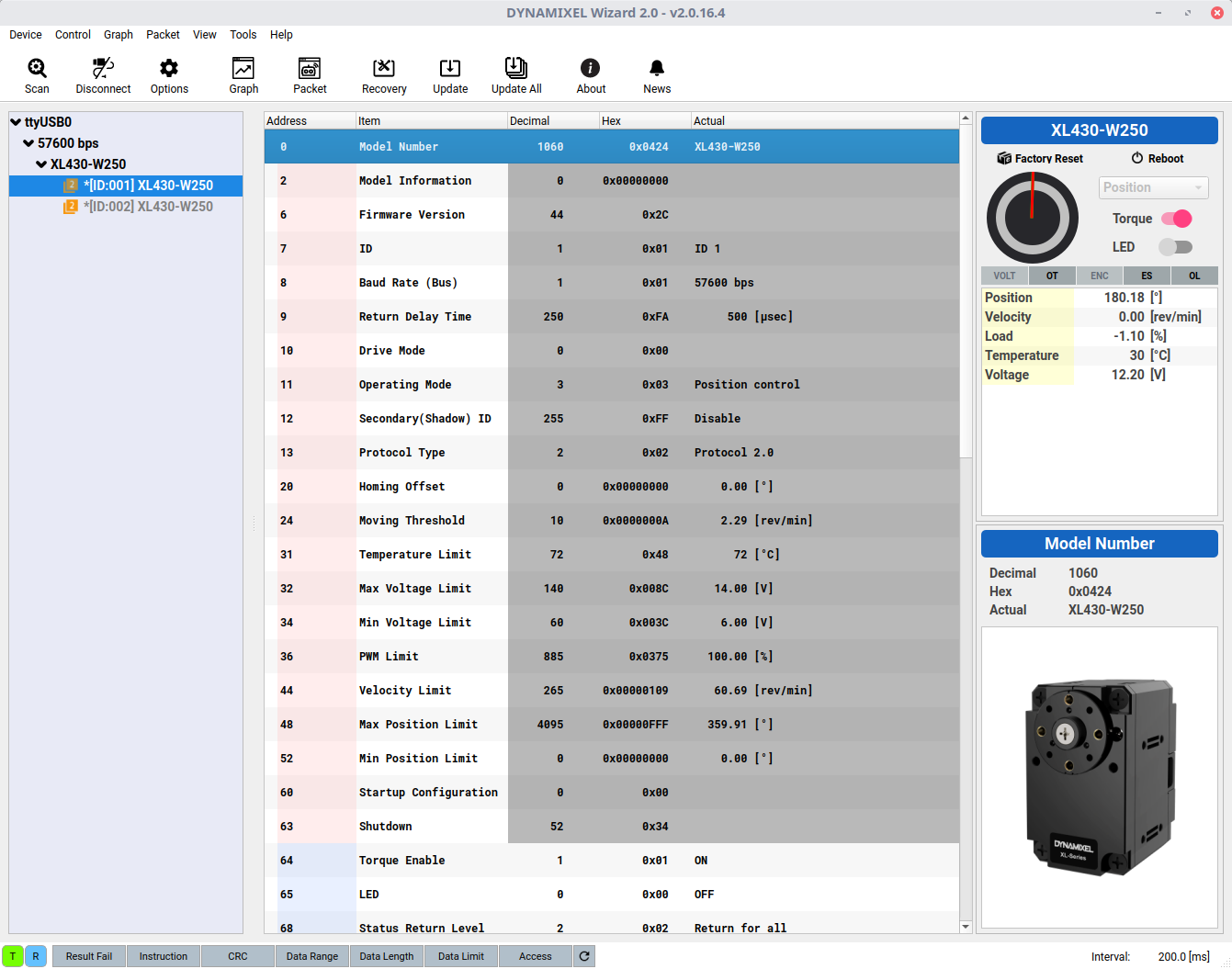Image resolution: width=1232 pixels, height=969 pixels.
Task: Select the Operating Mode row
Action: click(612, 385)
